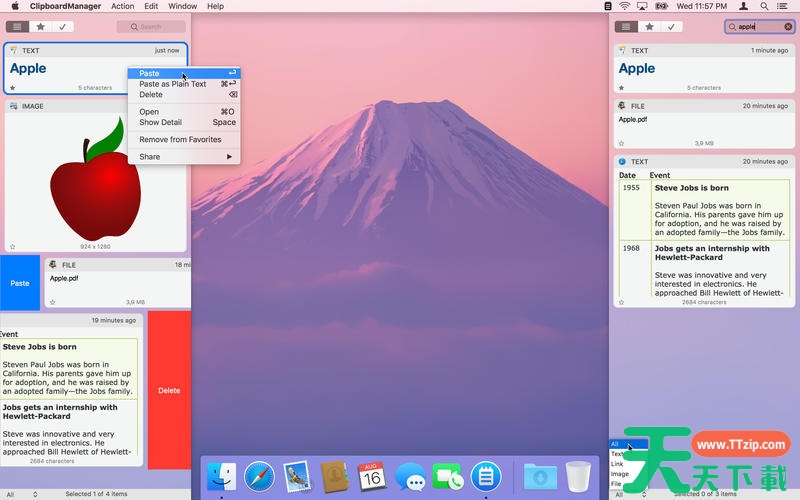Select the Apple text clip in right panel
The image size is (800, 500).
(x=704, y=68)
